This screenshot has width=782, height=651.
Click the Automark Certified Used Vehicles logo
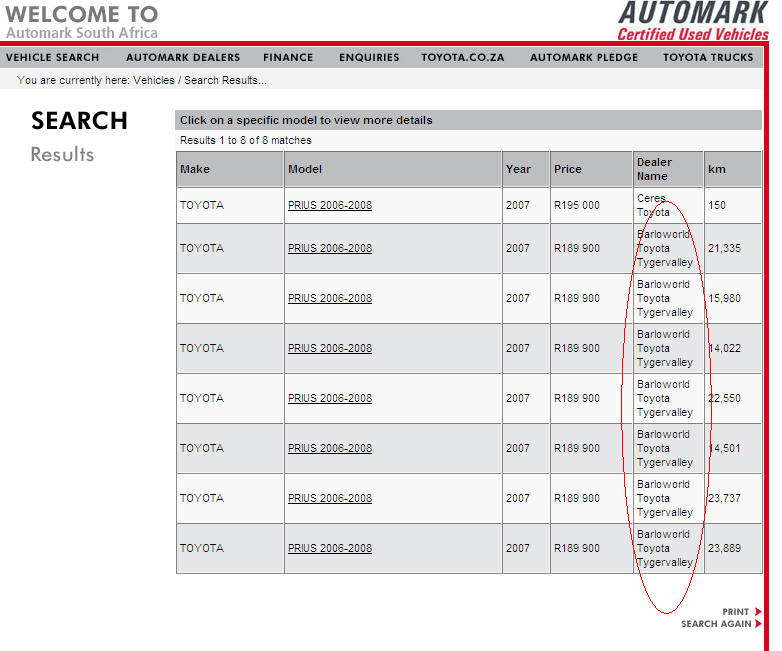693,21
